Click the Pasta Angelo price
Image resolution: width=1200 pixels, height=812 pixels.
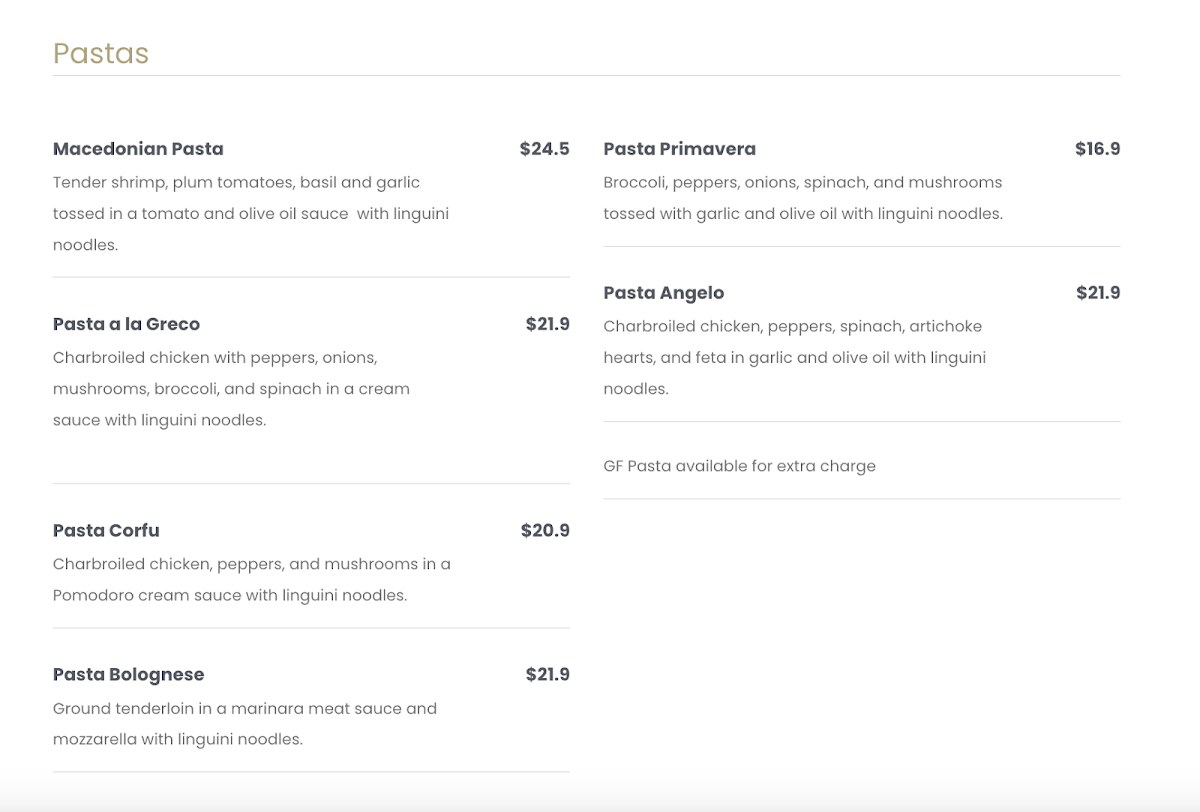pyautogui.click(x=1098, y=293)
